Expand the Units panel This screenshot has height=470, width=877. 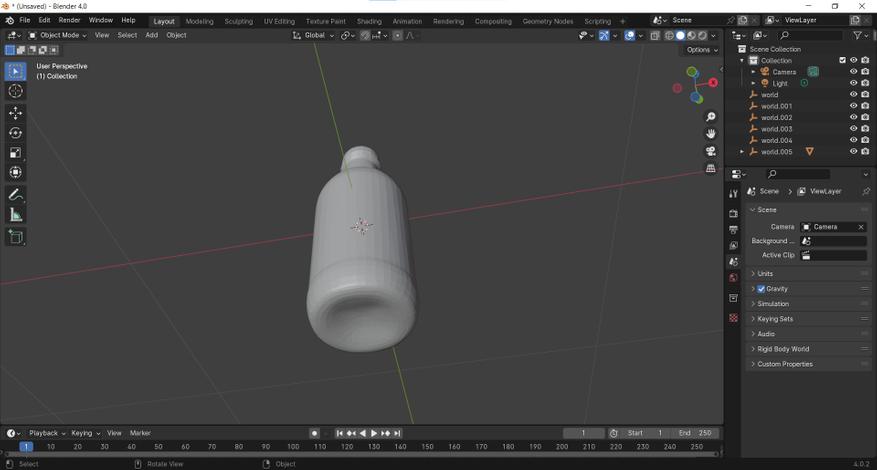click(x=765, y=273)
